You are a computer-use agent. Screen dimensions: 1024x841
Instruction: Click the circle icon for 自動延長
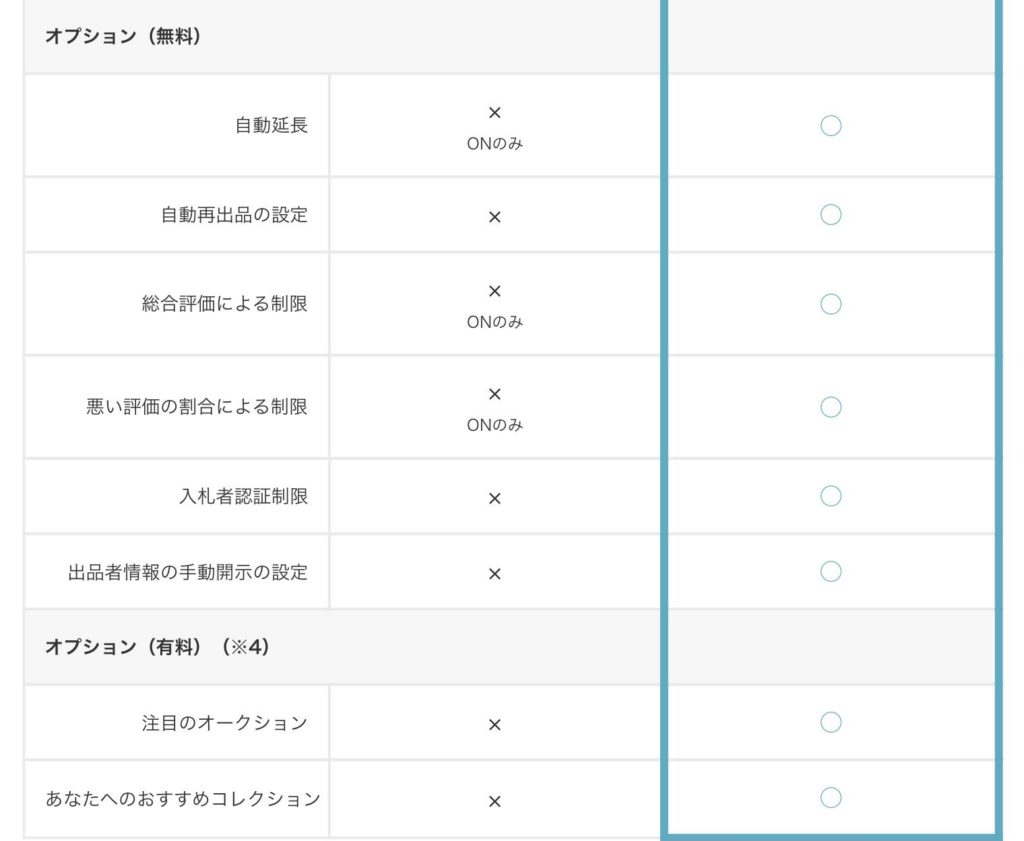point(830,126)
